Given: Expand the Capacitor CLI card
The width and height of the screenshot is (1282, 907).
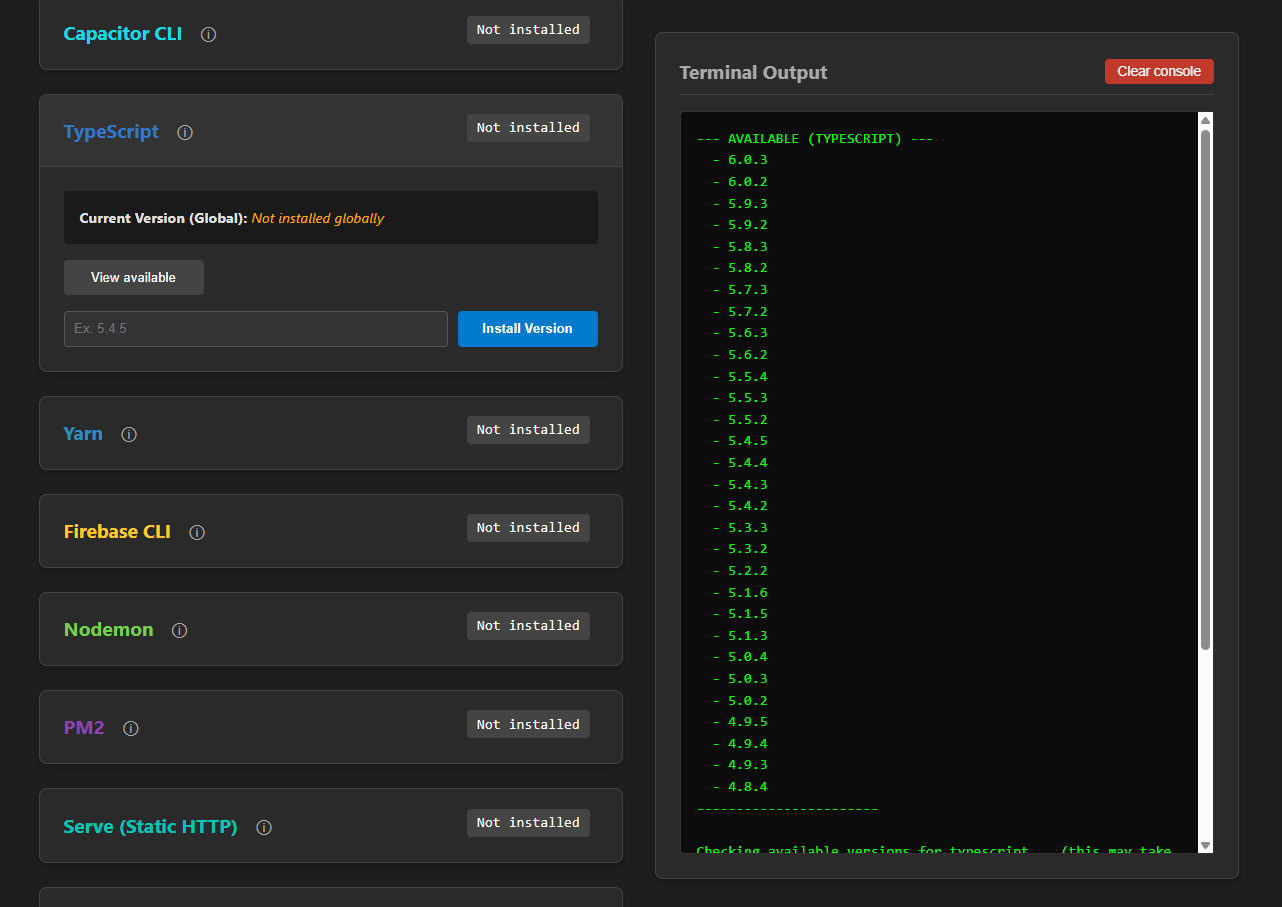Looking at the screenshot, I should tap(331, 34).
